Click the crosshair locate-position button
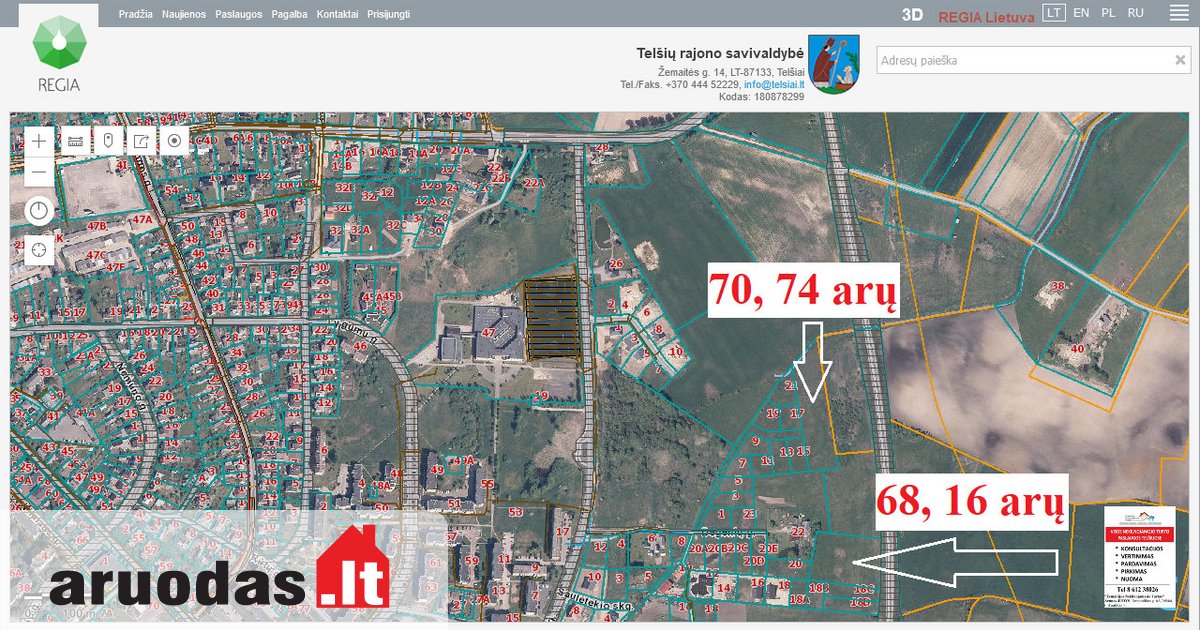Screen dimensions: 1200x630 pos(39,249)
